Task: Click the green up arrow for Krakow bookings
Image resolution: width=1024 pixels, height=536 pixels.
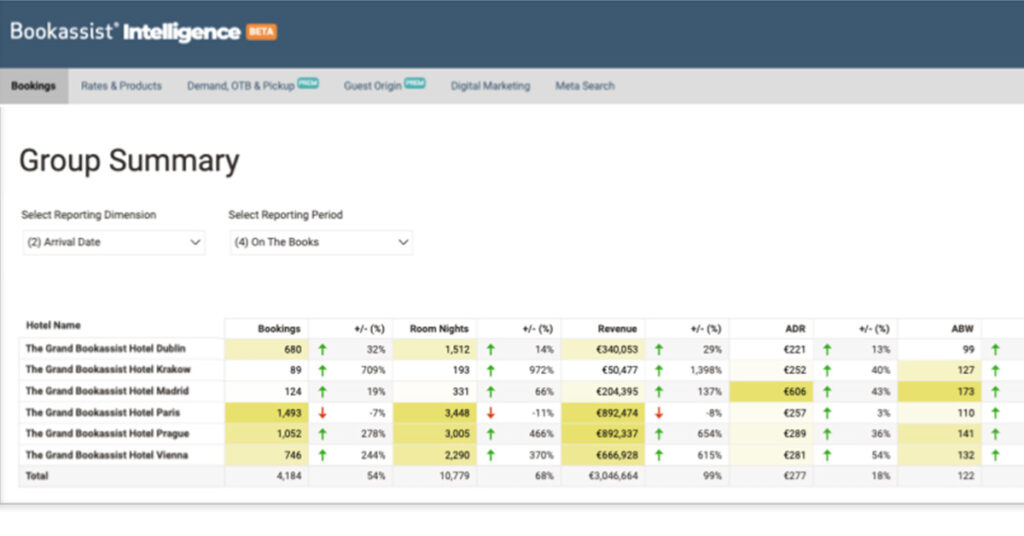Action: click(x=322, y=370)
